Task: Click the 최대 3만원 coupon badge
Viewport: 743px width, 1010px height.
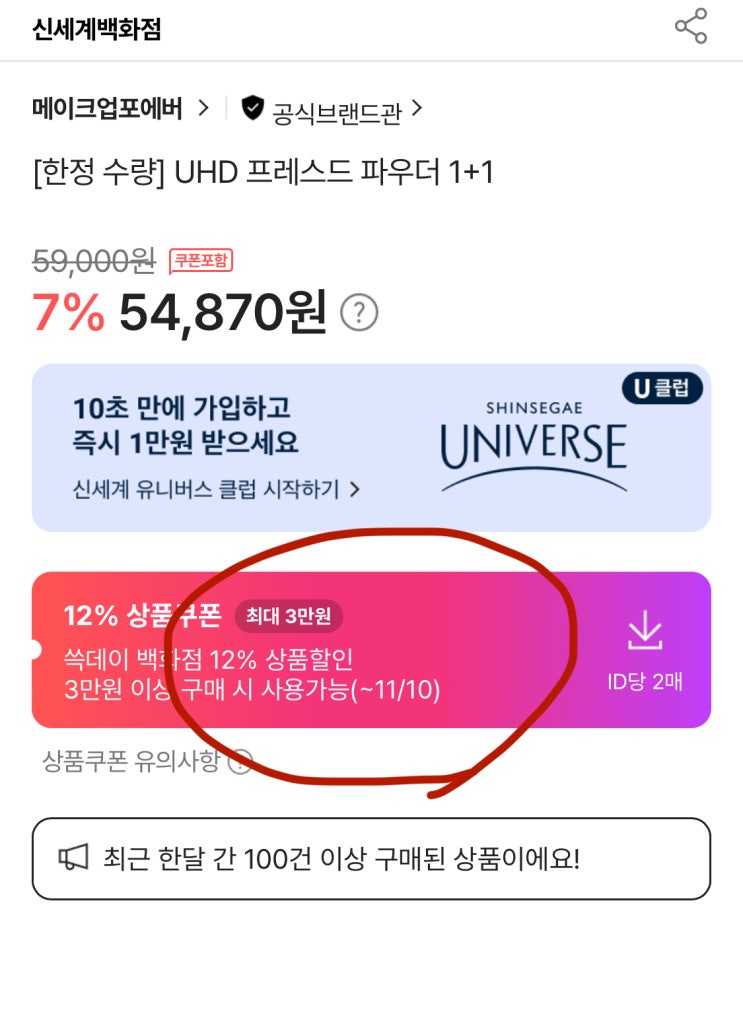Action: coord(288,617)
